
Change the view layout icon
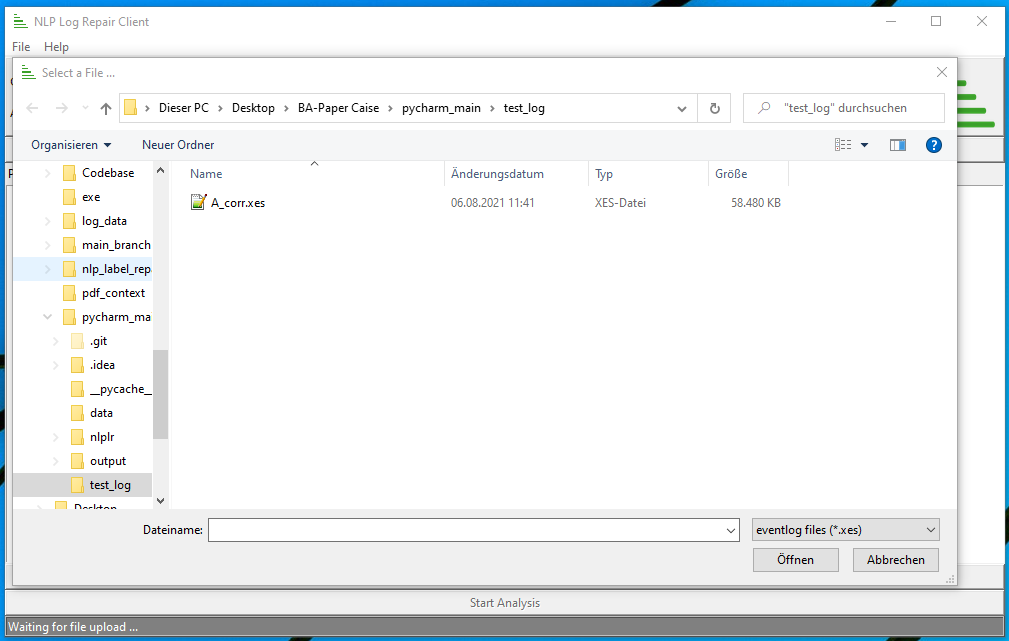[x=842, y=145]
